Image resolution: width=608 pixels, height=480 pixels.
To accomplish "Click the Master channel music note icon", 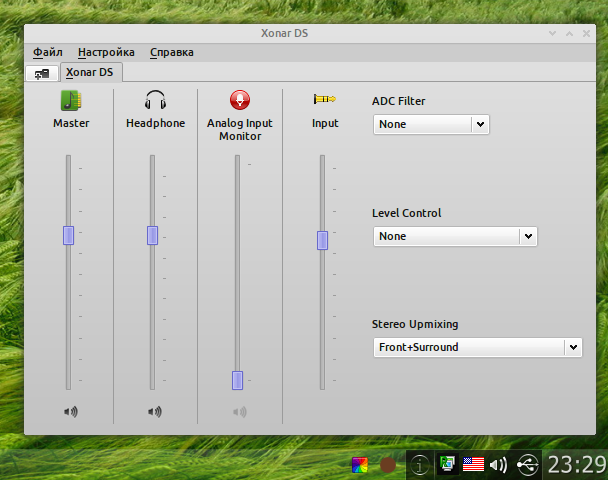I will coord(71,100).
